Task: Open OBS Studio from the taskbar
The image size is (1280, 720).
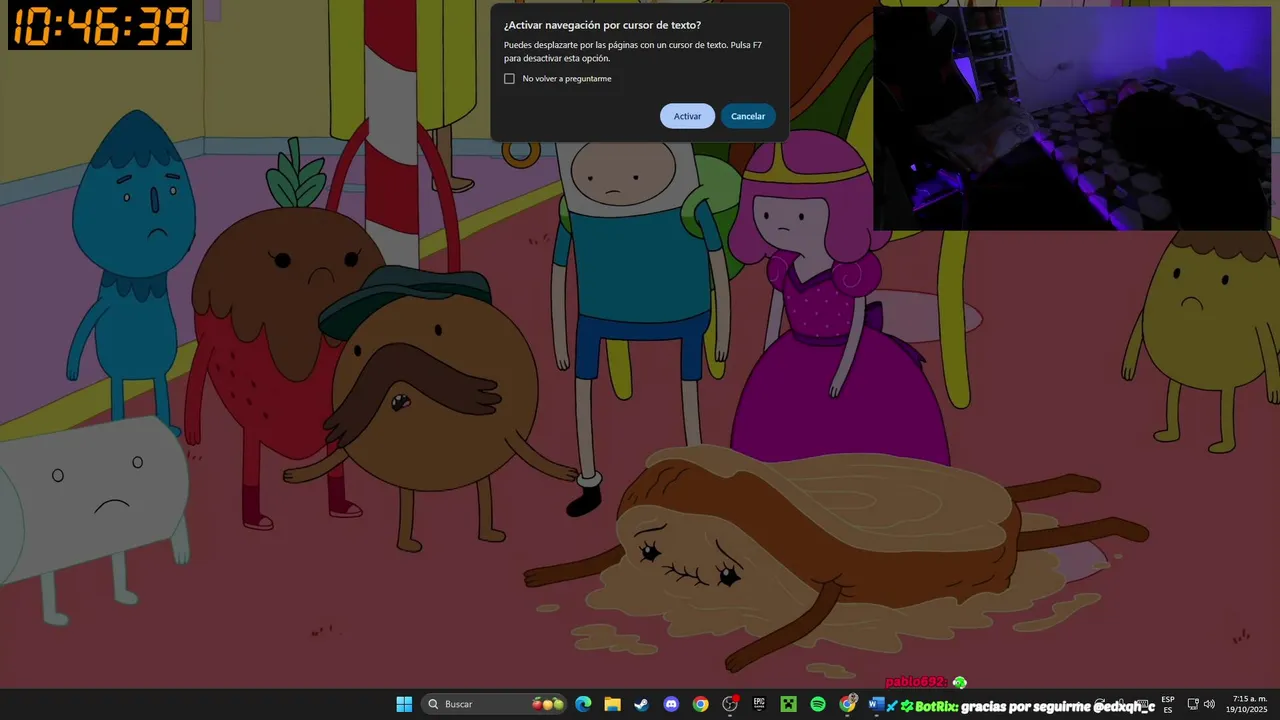Action: pyautogui.click(x=730, y=704)
